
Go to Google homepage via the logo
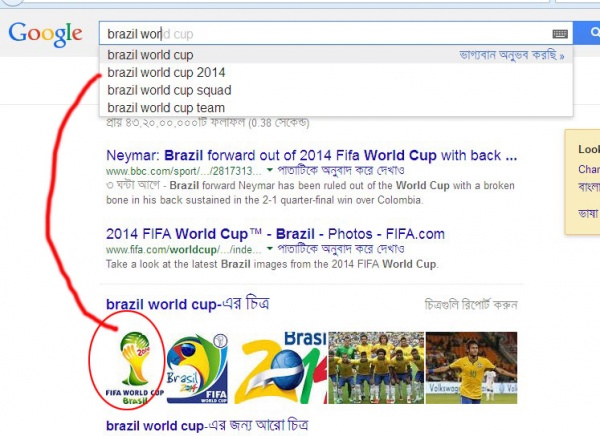click(45, 34)
